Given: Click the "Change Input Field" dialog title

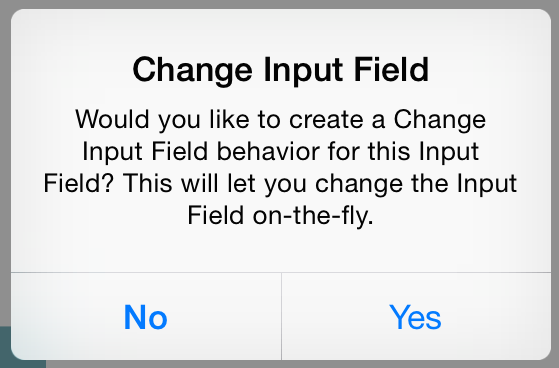Looking at the screenshot, I should point(280,70).
